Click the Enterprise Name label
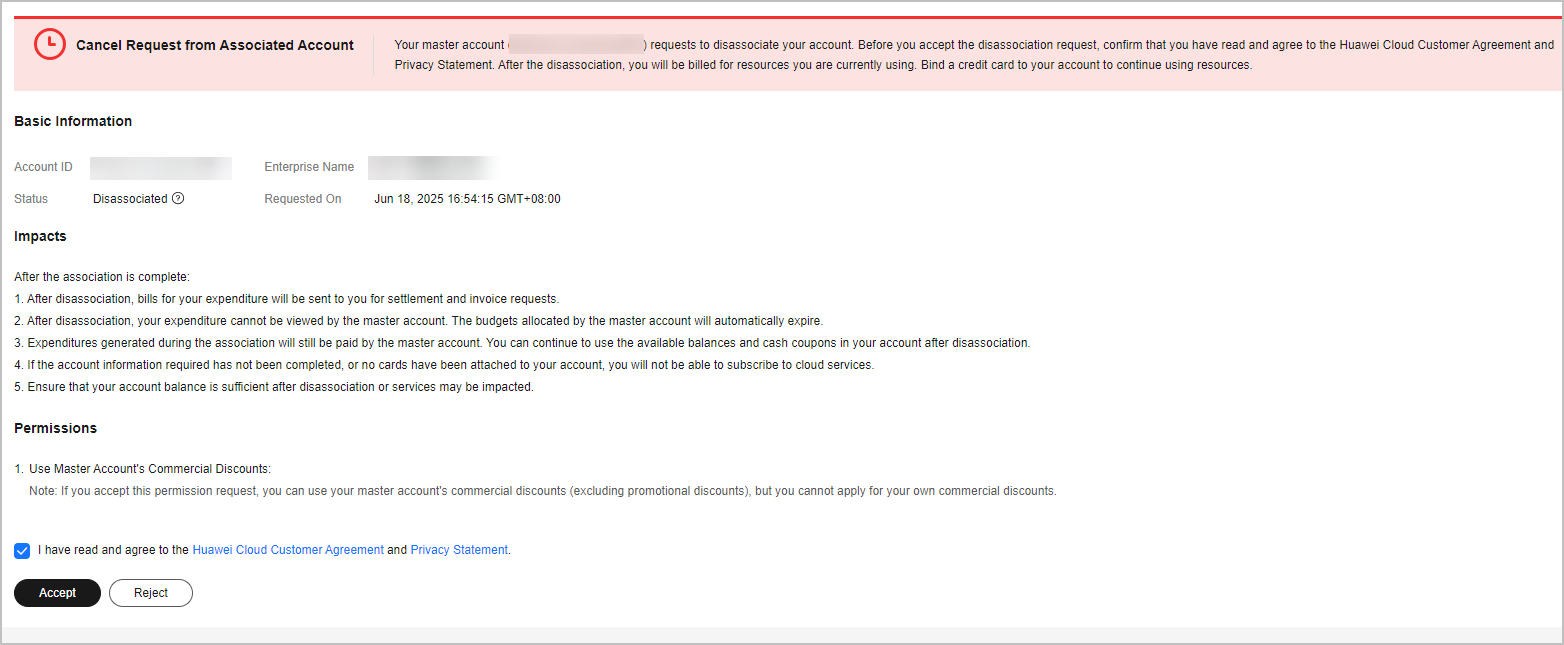The height and width of the screenshot is (645, 1564). (309, 167)
